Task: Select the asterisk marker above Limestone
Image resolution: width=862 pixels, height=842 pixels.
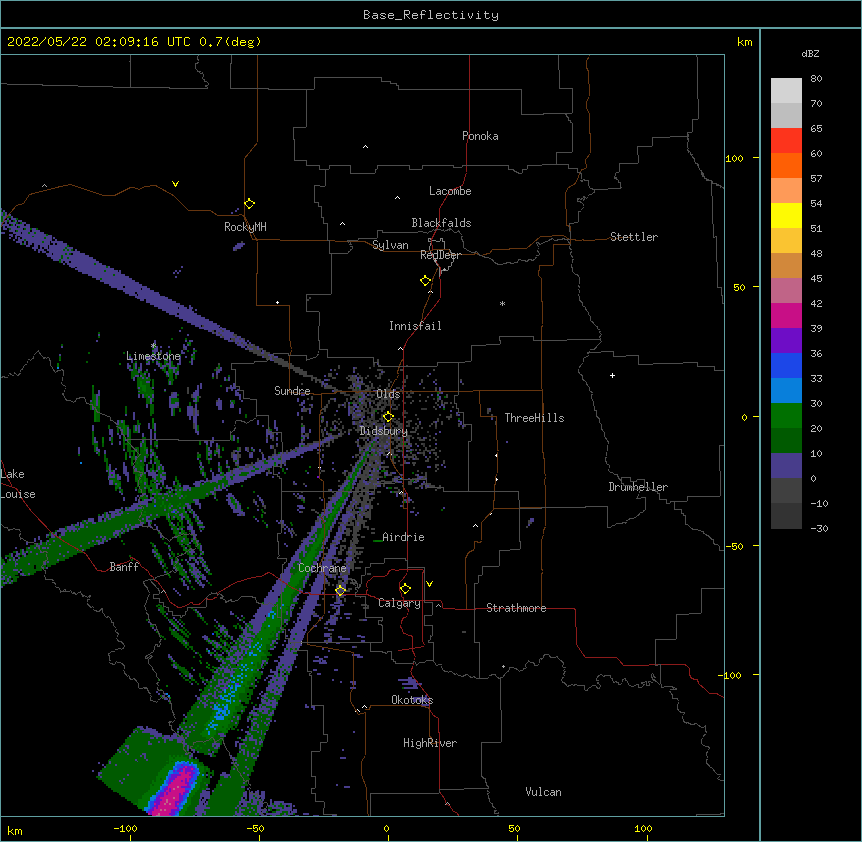Action: click(x=153, y=345)
